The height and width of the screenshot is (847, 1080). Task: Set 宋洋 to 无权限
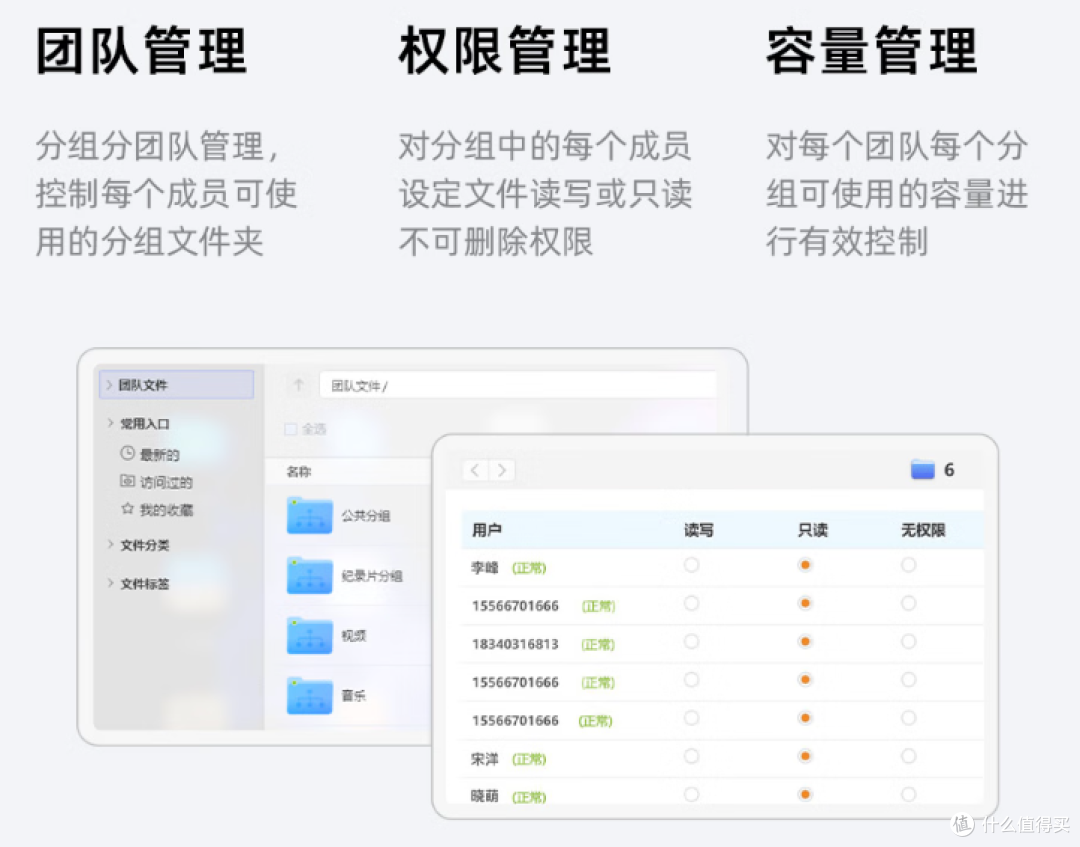tap(908, 756)
